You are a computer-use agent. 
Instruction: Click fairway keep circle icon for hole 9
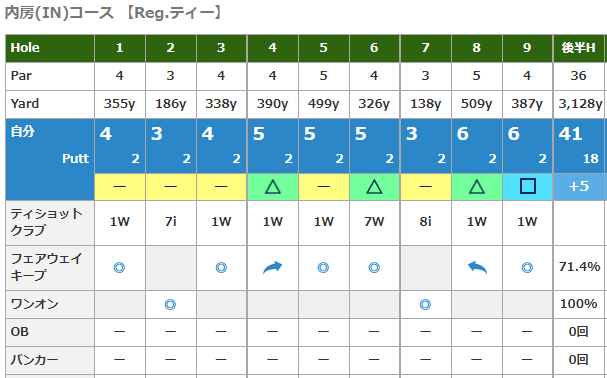click(527, 268)
